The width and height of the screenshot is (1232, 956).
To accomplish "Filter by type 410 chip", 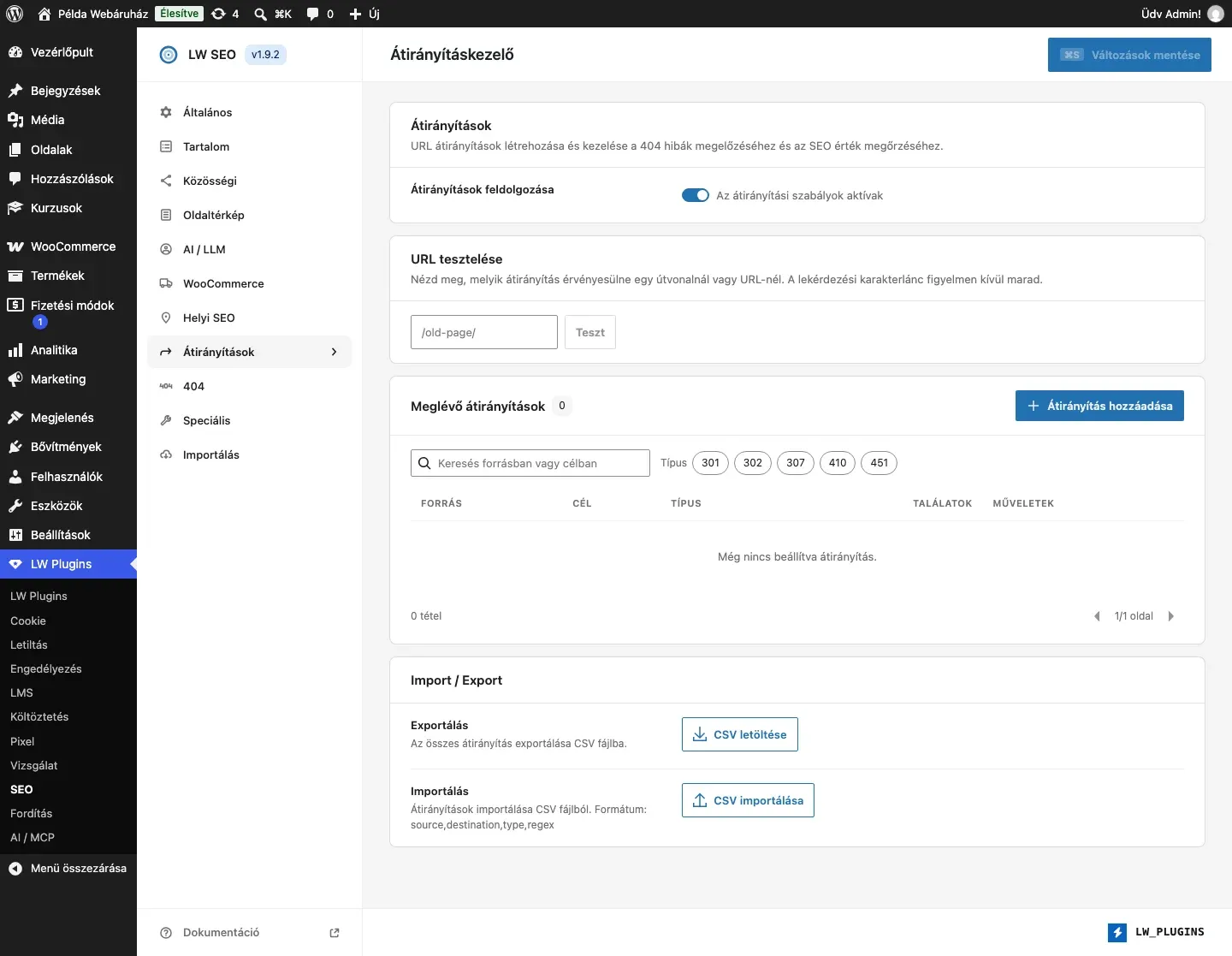I will [x=838, y=463].
